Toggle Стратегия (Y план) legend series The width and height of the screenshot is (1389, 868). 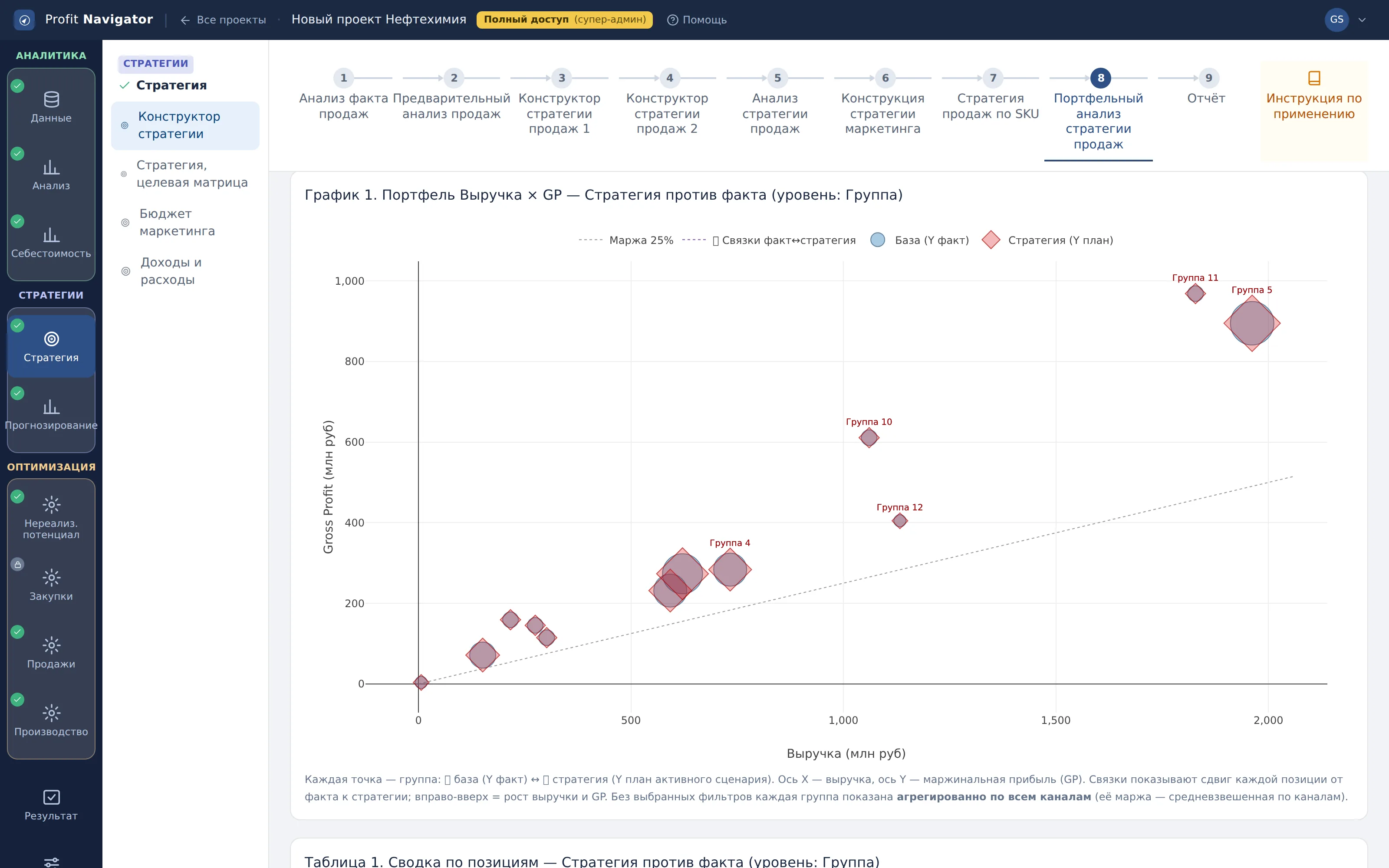pos(1047,240)
